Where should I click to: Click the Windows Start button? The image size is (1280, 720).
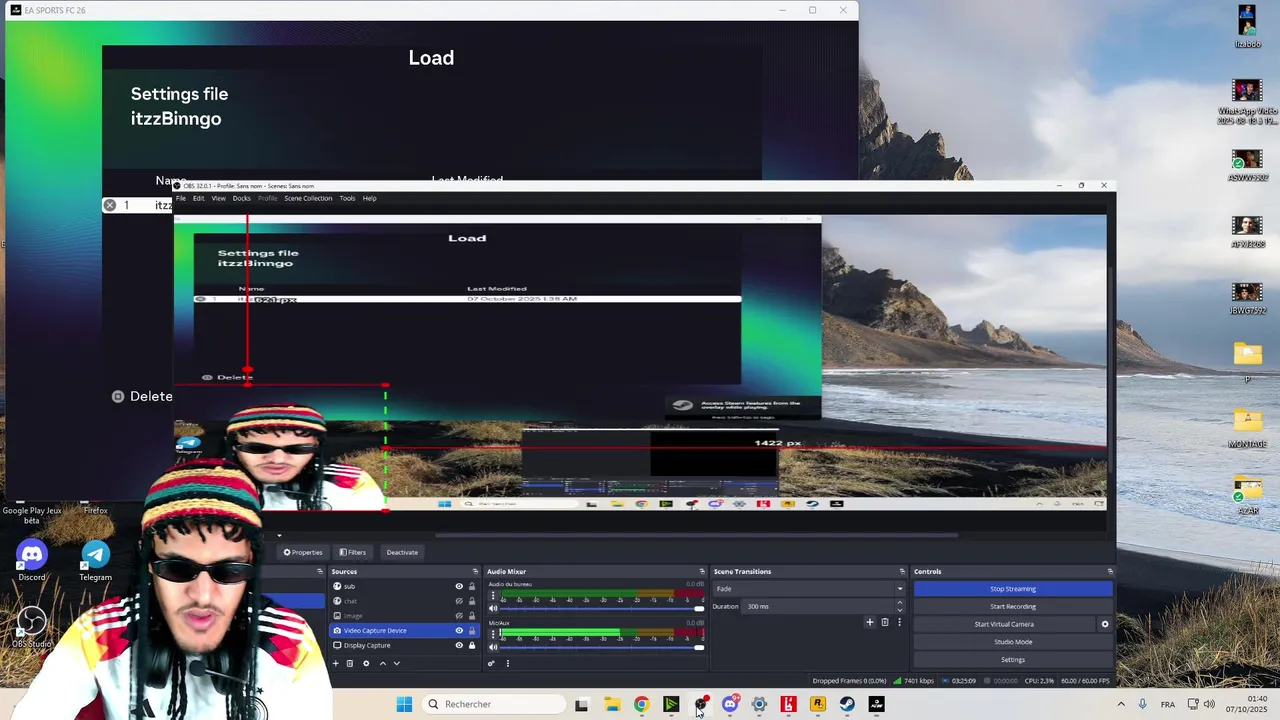coord(404,704)
